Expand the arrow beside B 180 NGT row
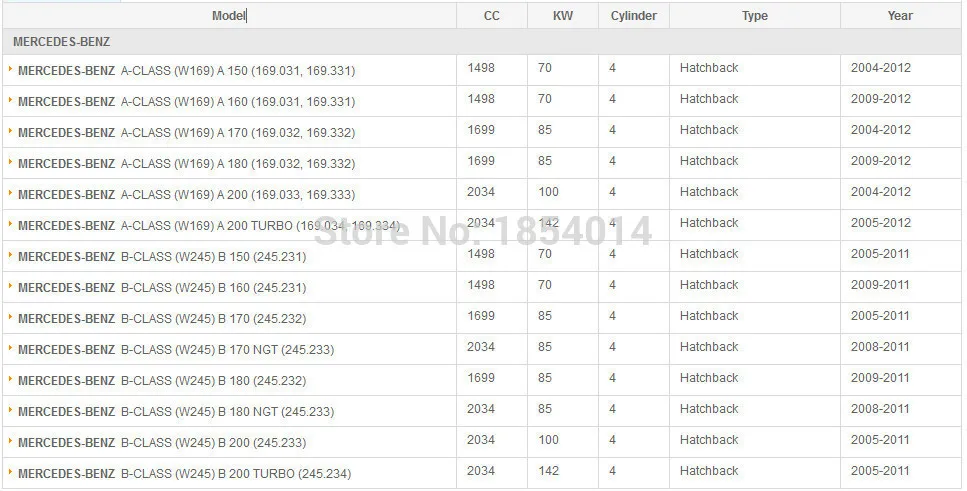The image size is (967, 491). pos(10,410)
